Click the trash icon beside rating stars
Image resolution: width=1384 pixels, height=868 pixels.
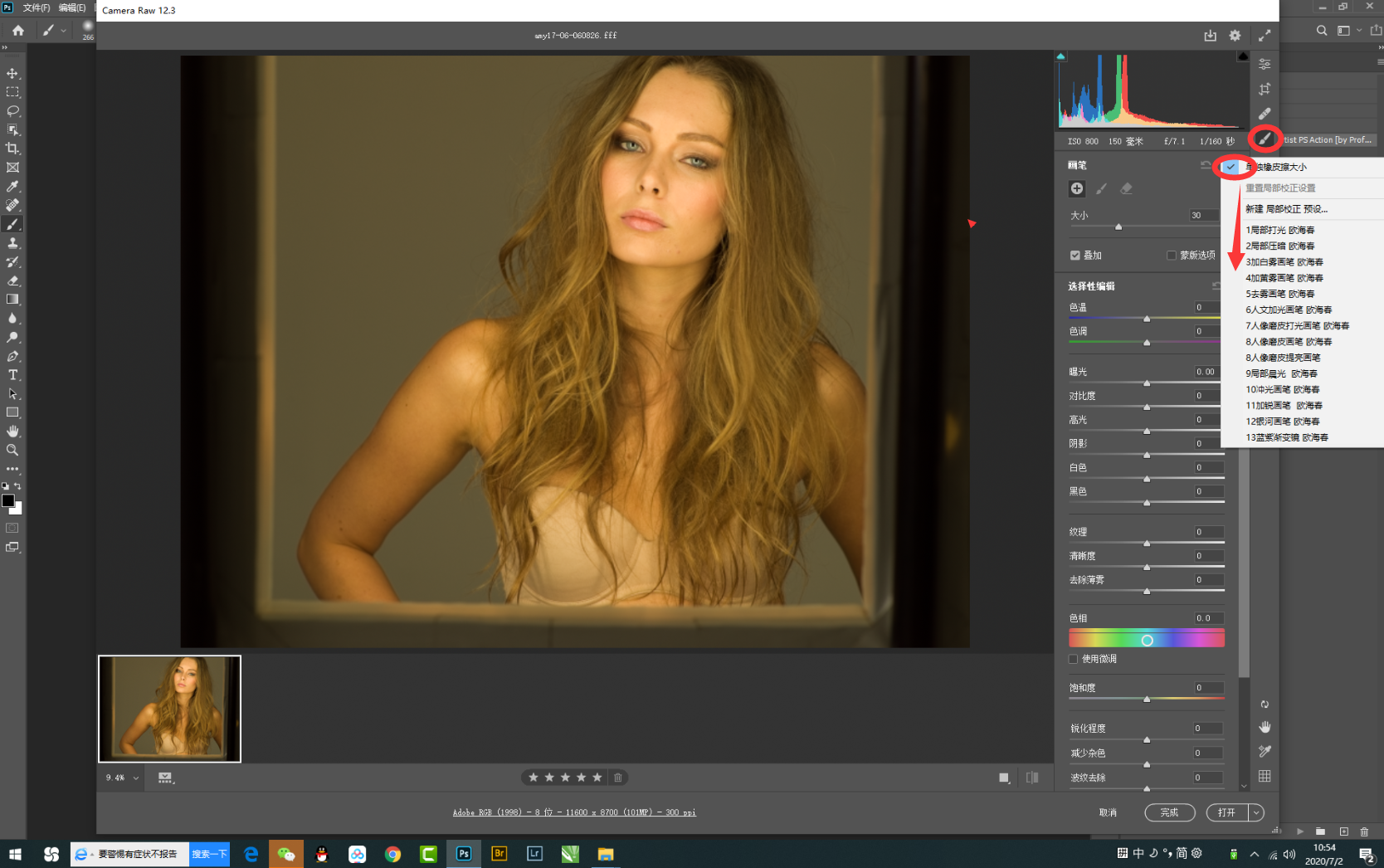coord(617,778)
